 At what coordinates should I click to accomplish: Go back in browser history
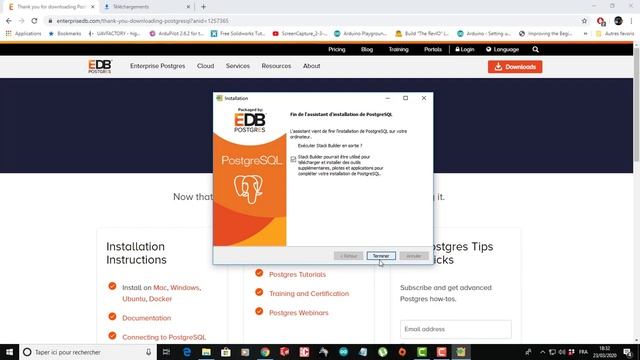[x=9, y=21]
